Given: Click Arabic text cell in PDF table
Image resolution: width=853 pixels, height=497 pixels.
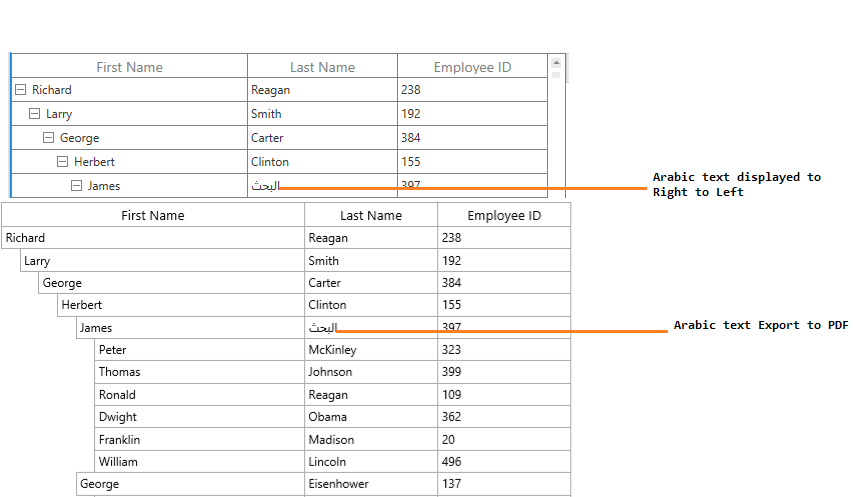Looking at the screenshot, I should pos(371,328).
